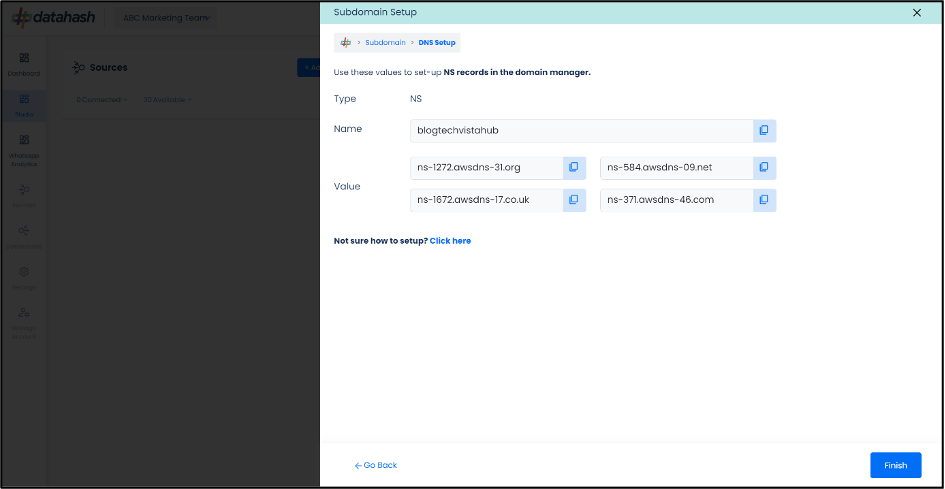The height and width of the screenshot is (489, 945).
Task: Copy the ns-371.awsdns-46.com nameserver
Action: pyautogui.click(x=764, y=200)
